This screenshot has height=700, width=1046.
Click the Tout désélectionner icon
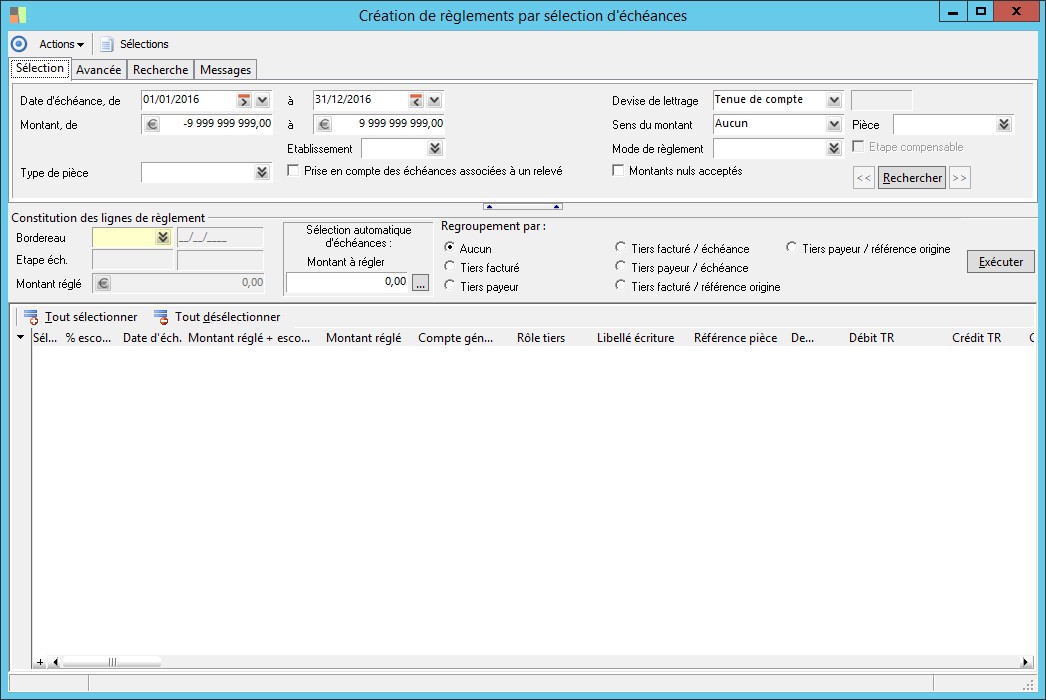(161, 317)
